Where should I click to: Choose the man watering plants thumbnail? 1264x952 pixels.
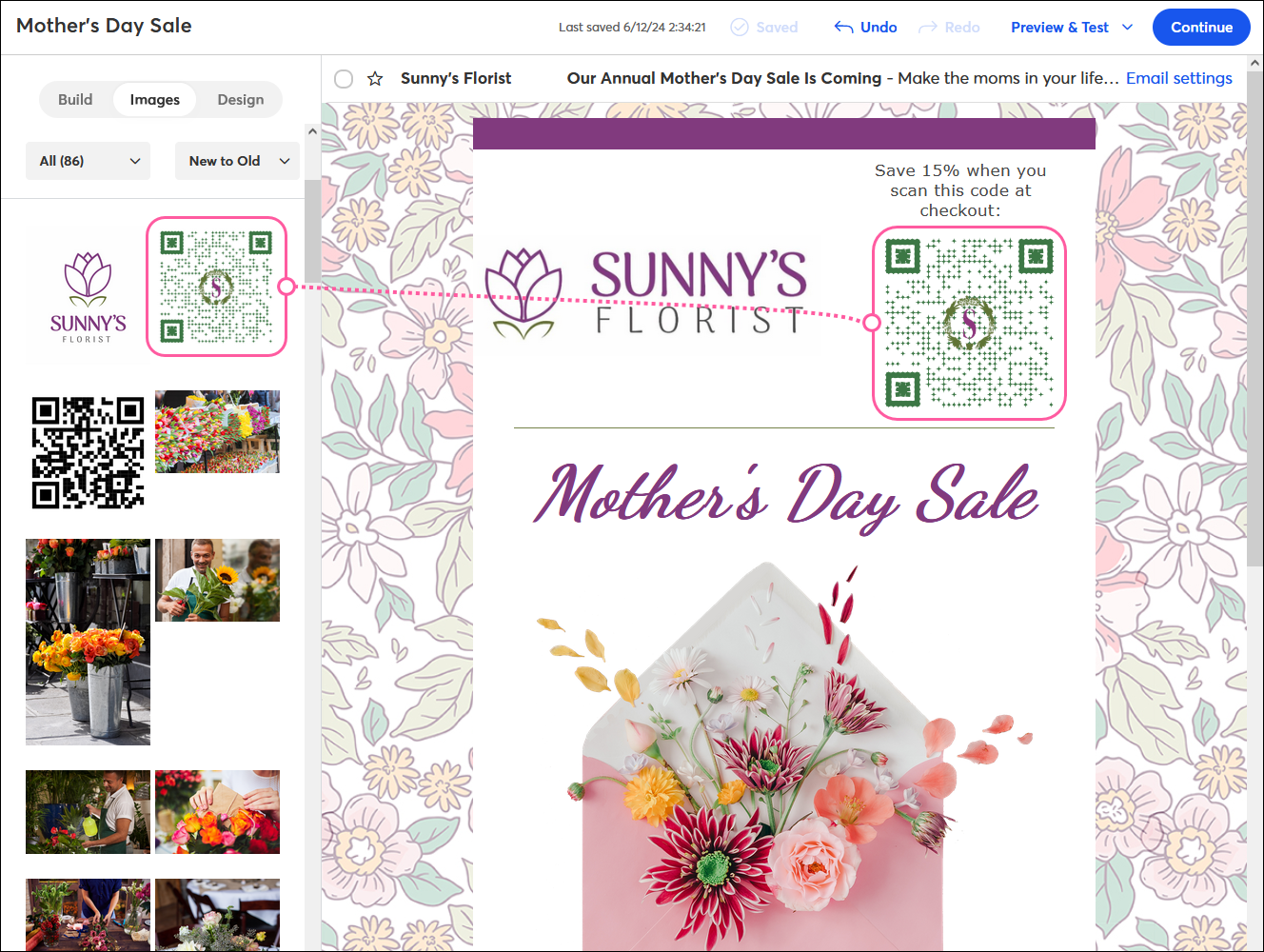click(x=88, y=811)
